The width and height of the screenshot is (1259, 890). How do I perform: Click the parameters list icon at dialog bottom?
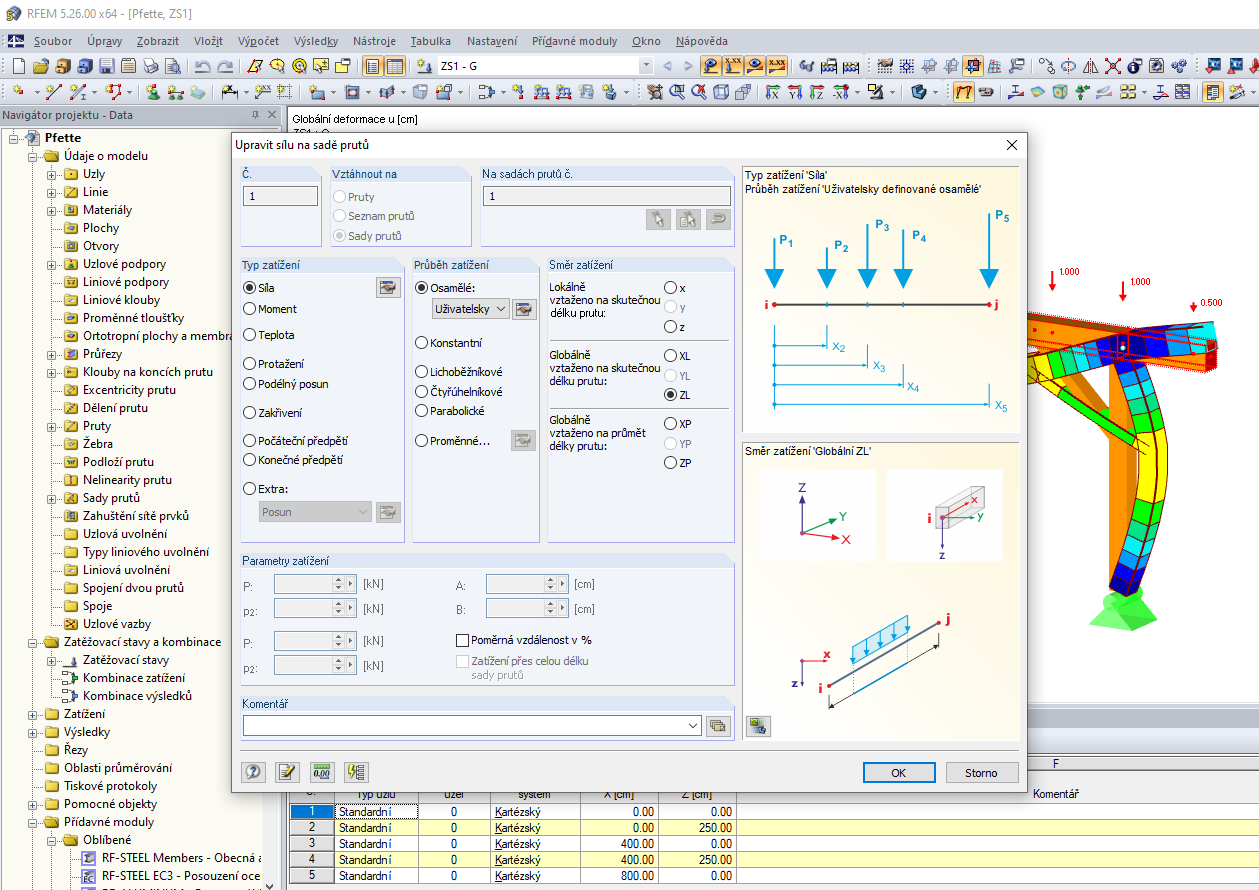[356, 771]
